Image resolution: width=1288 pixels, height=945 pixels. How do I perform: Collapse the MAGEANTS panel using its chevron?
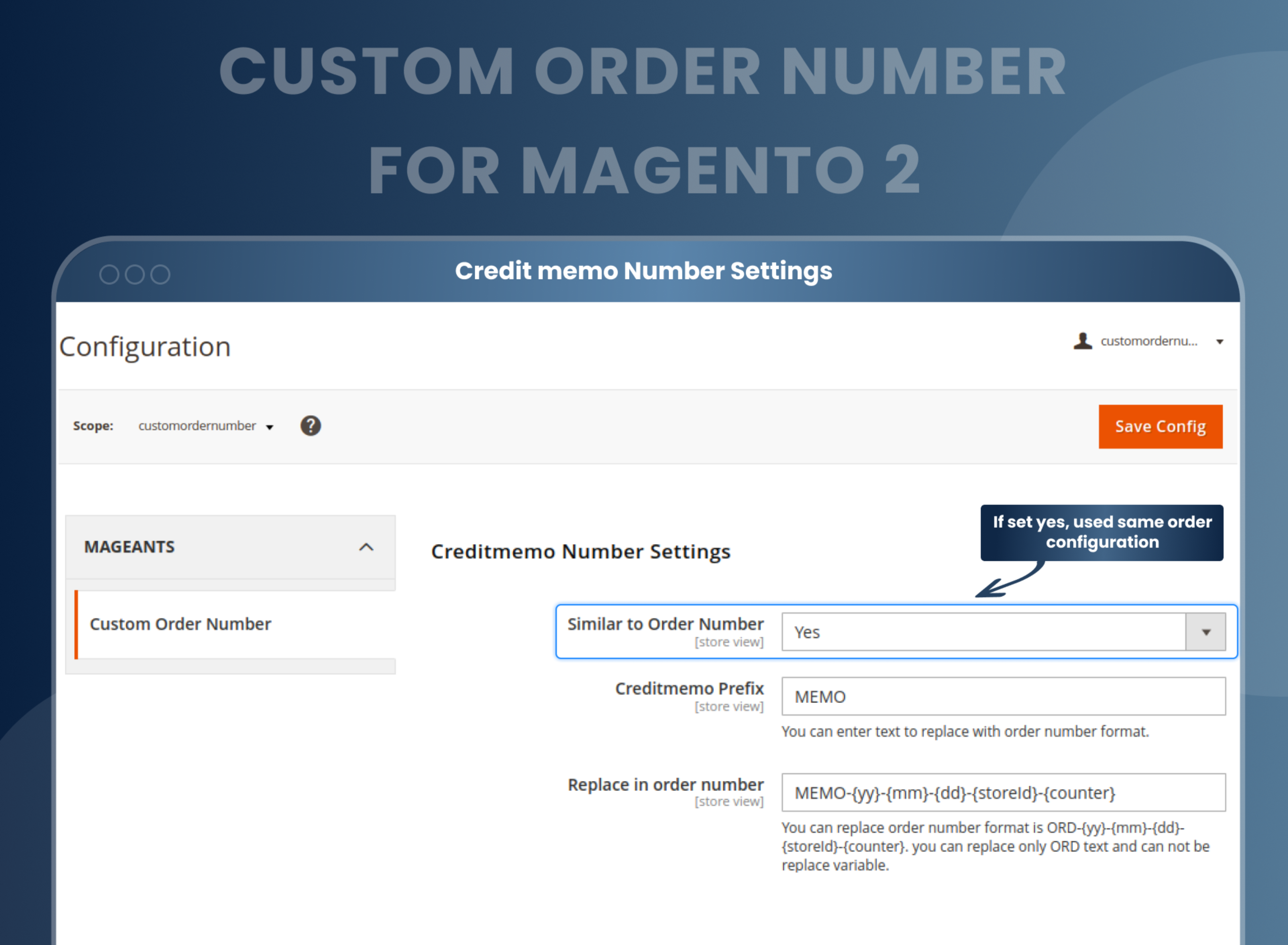click(x=367, y=547)
